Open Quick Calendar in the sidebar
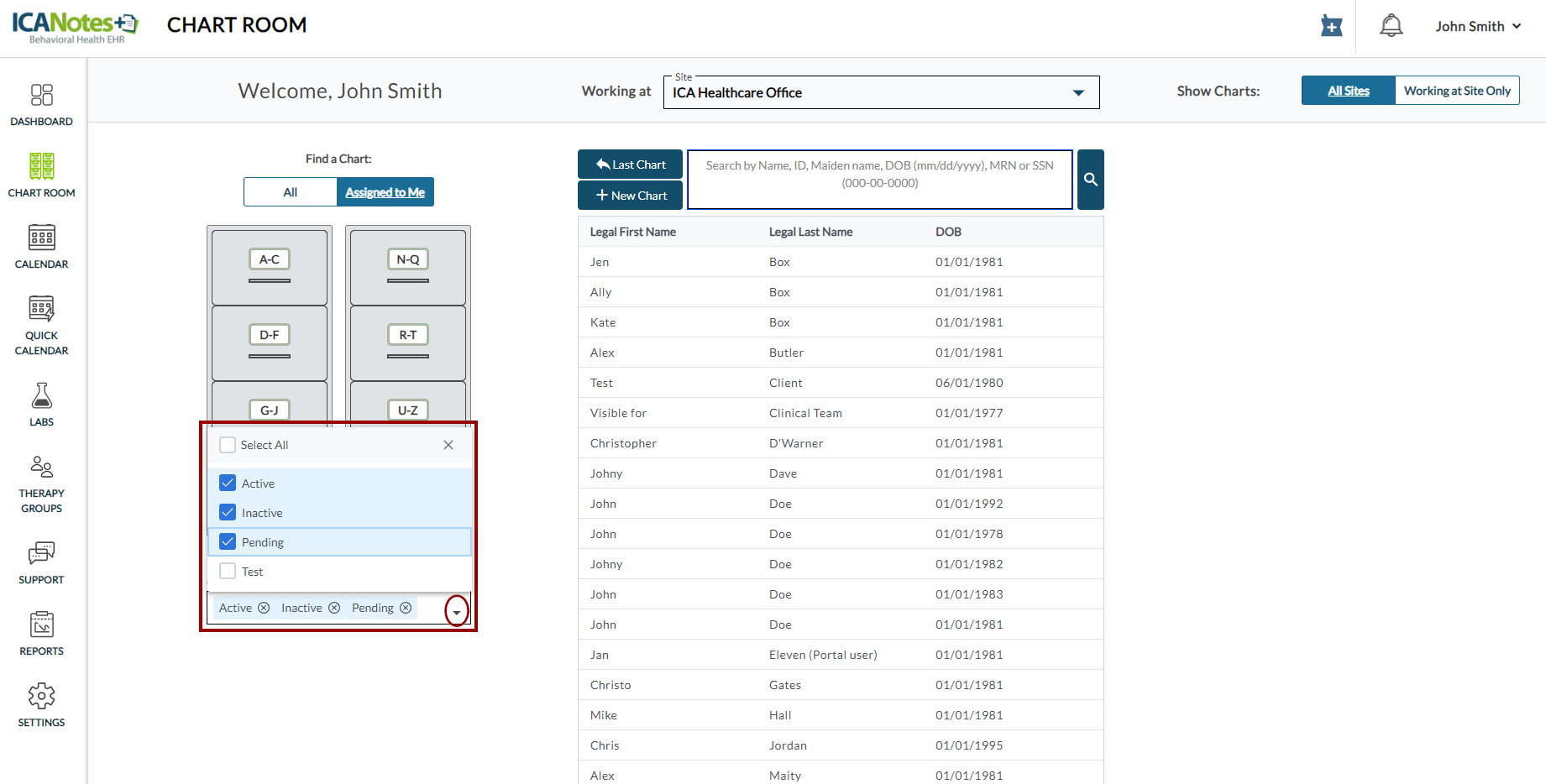Screen dimensions: 1546x784 (41, 325)
